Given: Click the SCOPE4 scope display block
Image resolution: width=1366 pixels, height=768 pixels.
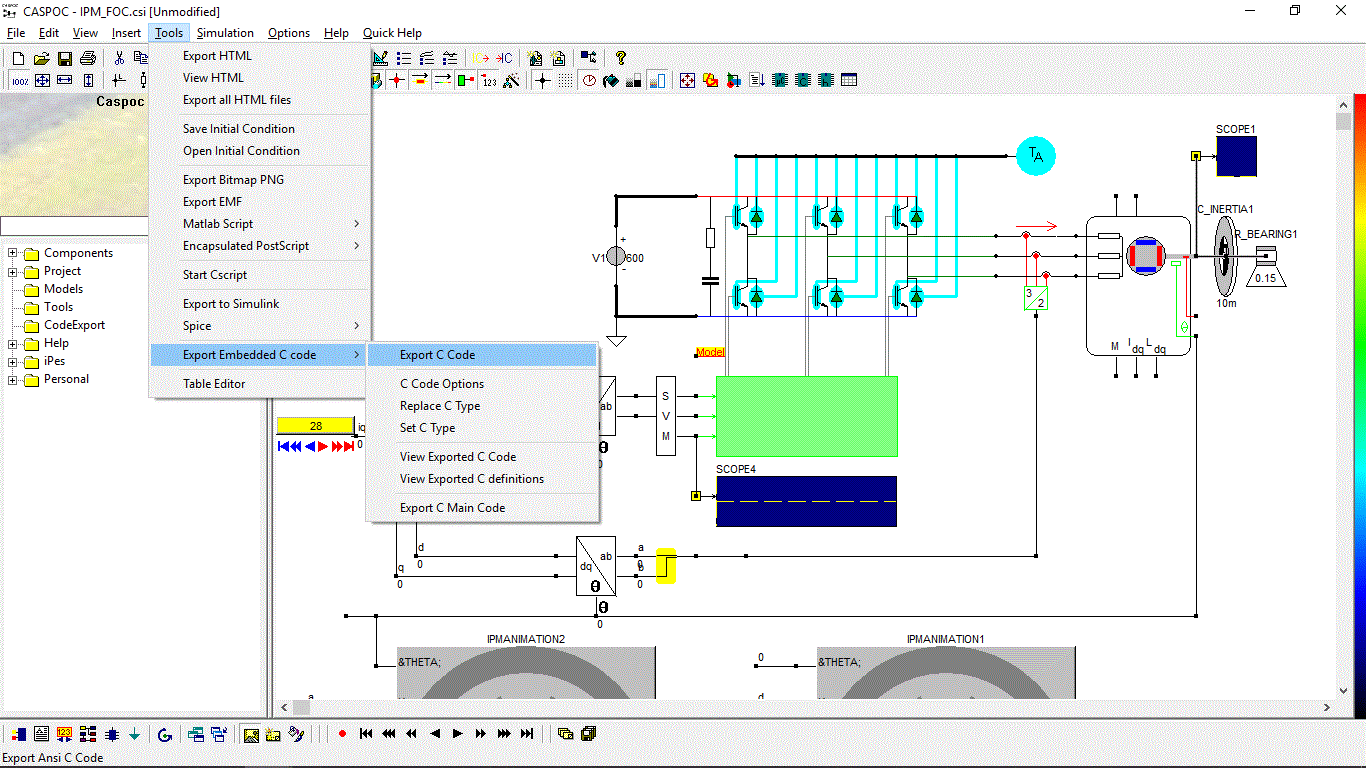Looking at the screenshot, I should pyautogui.click(x=806, y=501).
